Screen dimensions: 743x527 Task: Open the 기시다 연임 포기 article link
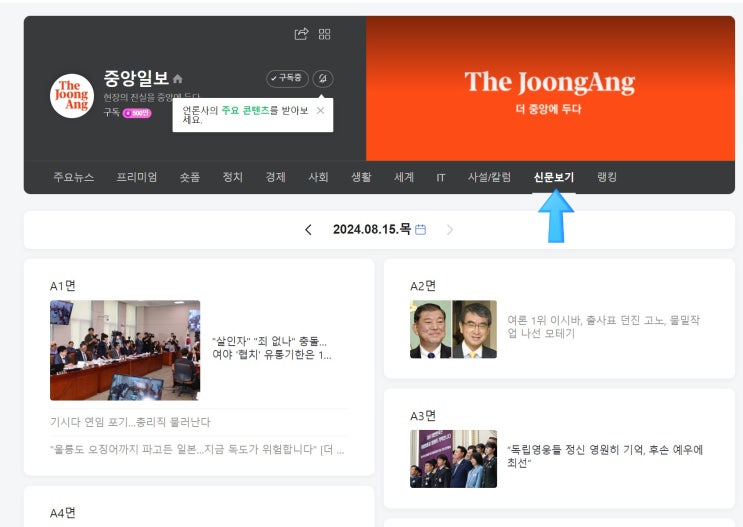click(x=130, y=422)
